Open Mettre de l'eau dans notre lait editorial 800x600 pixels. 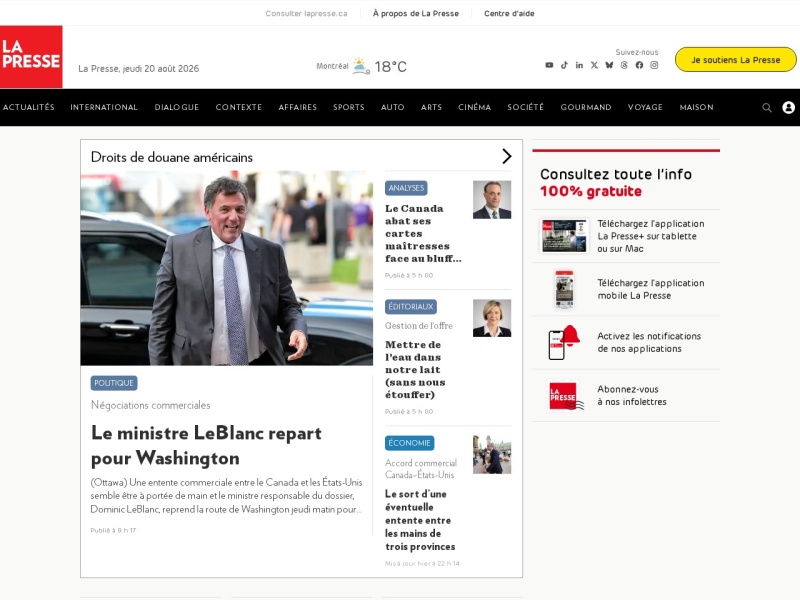pyautogui.click(x=415, y=370)
